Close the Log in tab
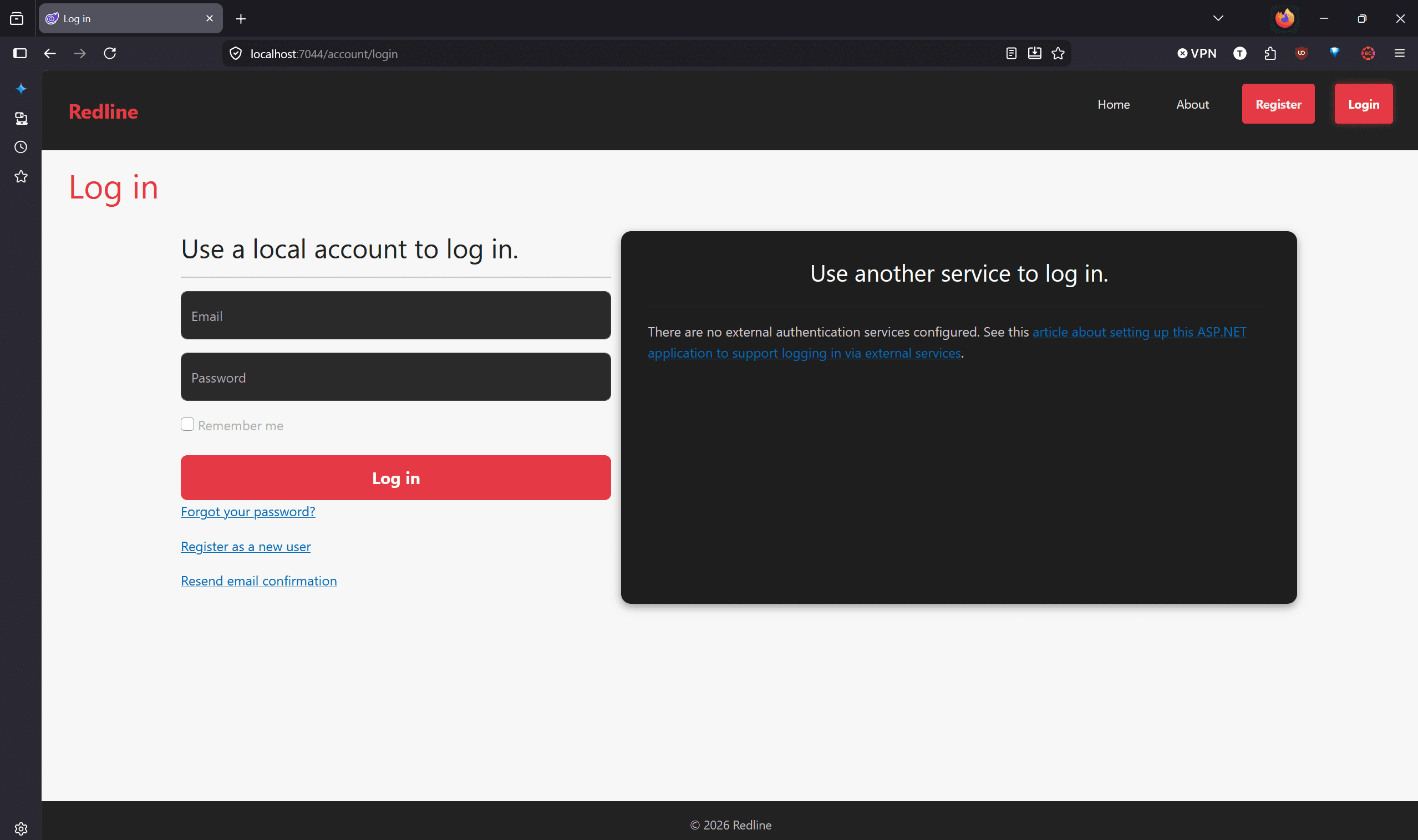This screenshot has height=840, width=1418. [x=210, y=19]
